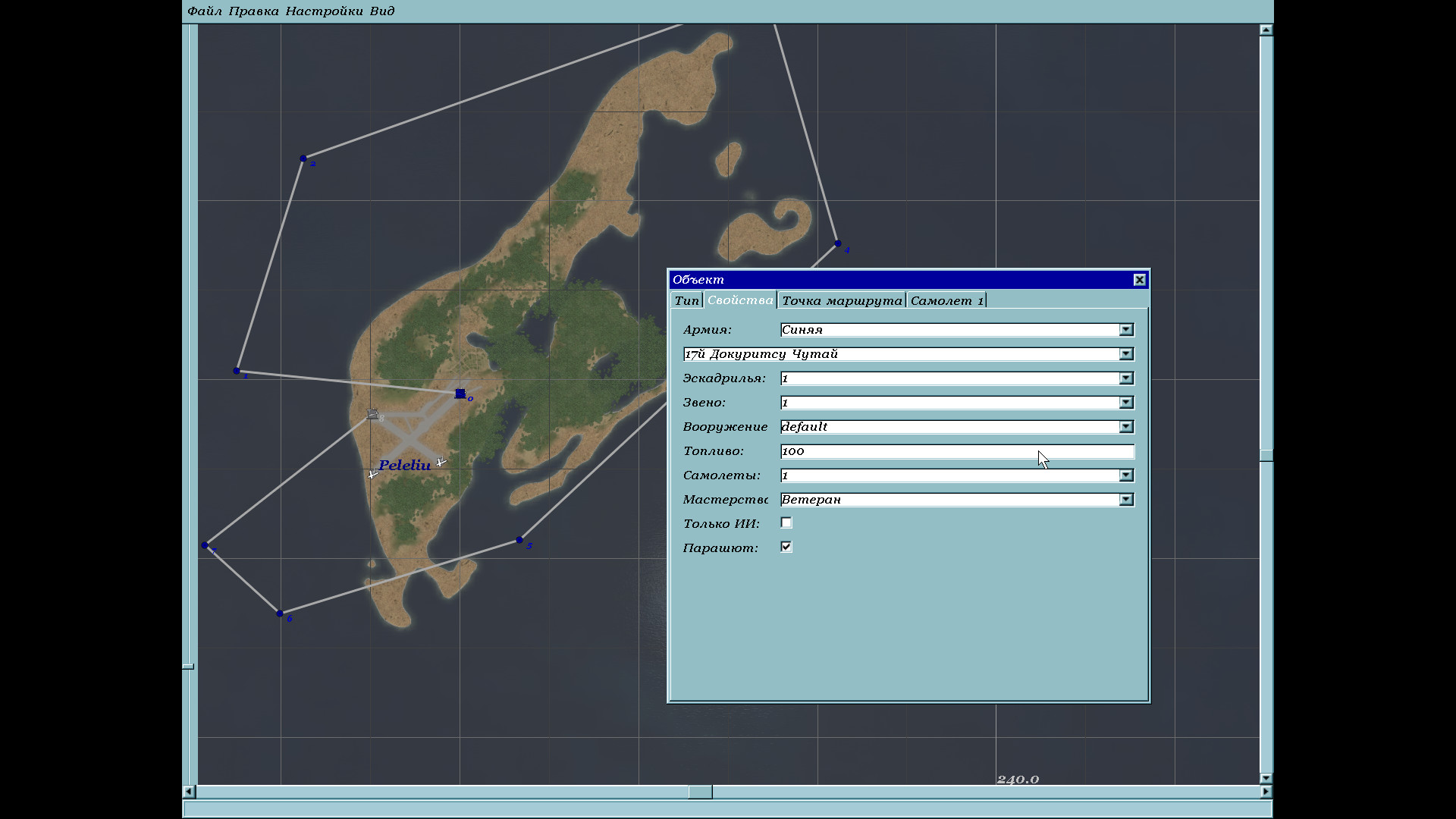
Task: Select waypoint 5 marker on the route
Action: pyautogui.click(x=519, y=540)
